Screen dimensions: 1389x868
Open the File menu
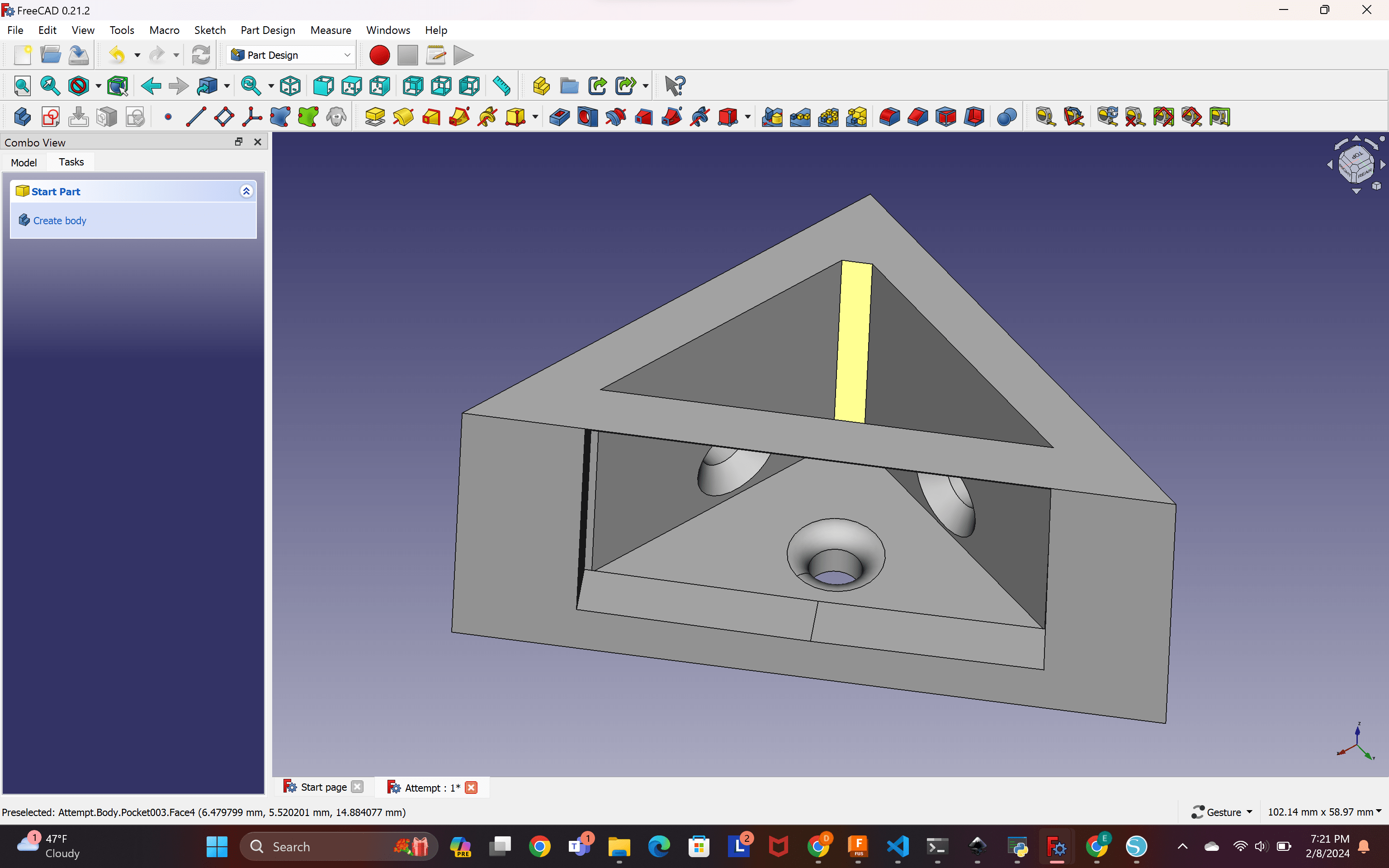[x=15, y=30]
